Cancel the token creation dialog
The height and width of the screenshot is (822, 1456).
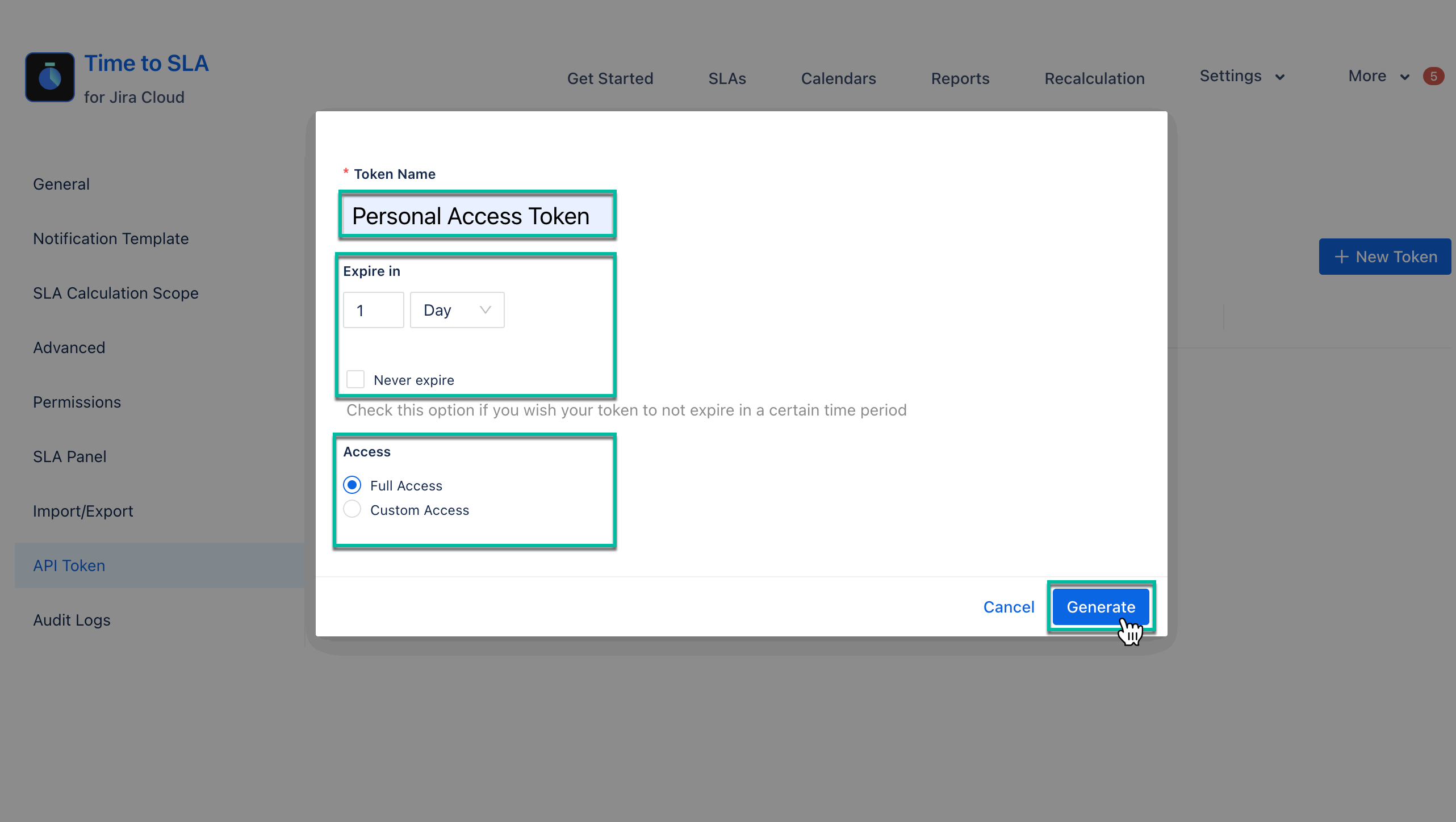1009,606
